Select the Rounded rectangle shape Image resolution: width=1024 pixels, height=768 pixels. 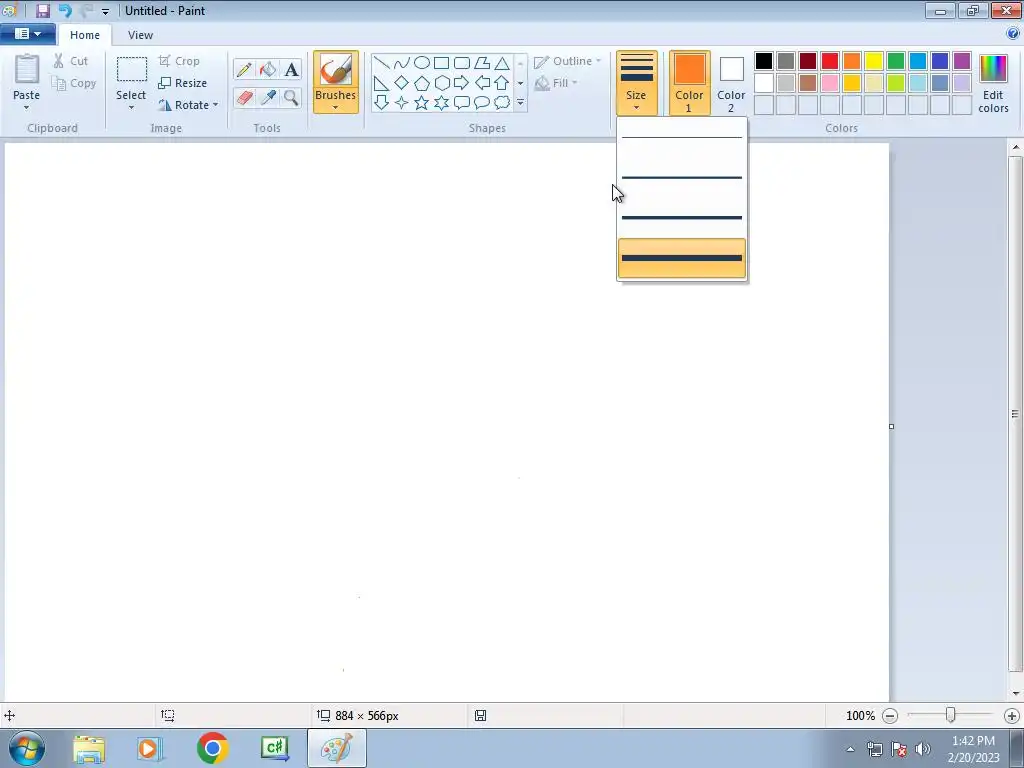tap(462, 63)
